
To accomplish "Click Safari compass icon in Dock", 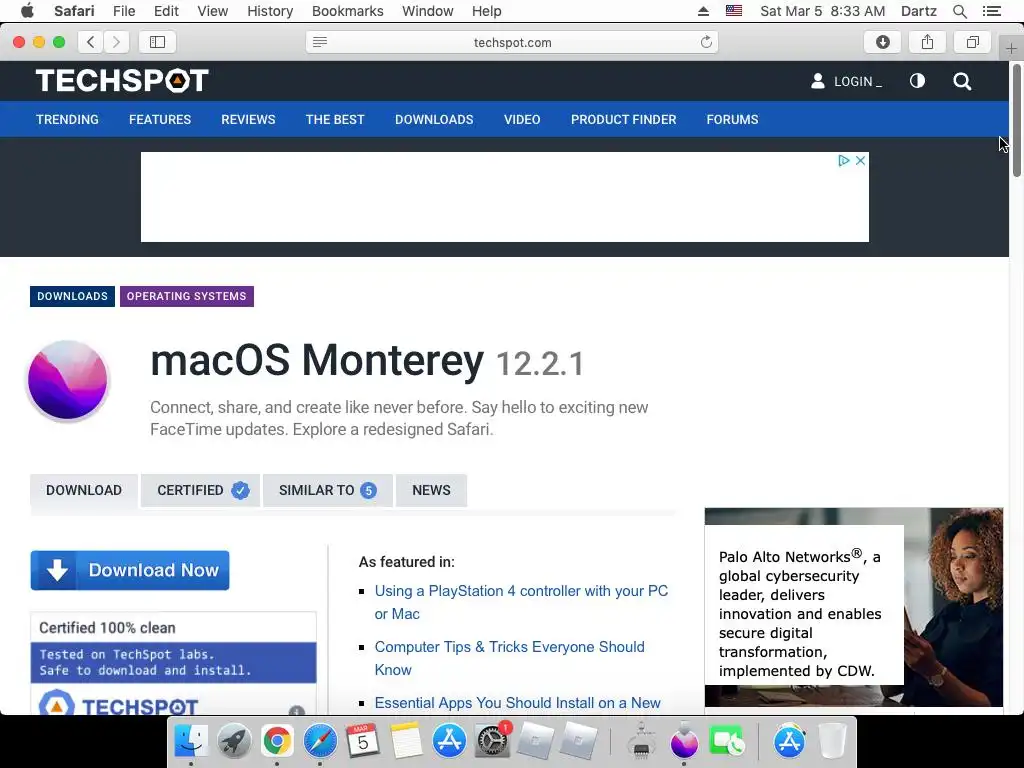I will (320, 741).
